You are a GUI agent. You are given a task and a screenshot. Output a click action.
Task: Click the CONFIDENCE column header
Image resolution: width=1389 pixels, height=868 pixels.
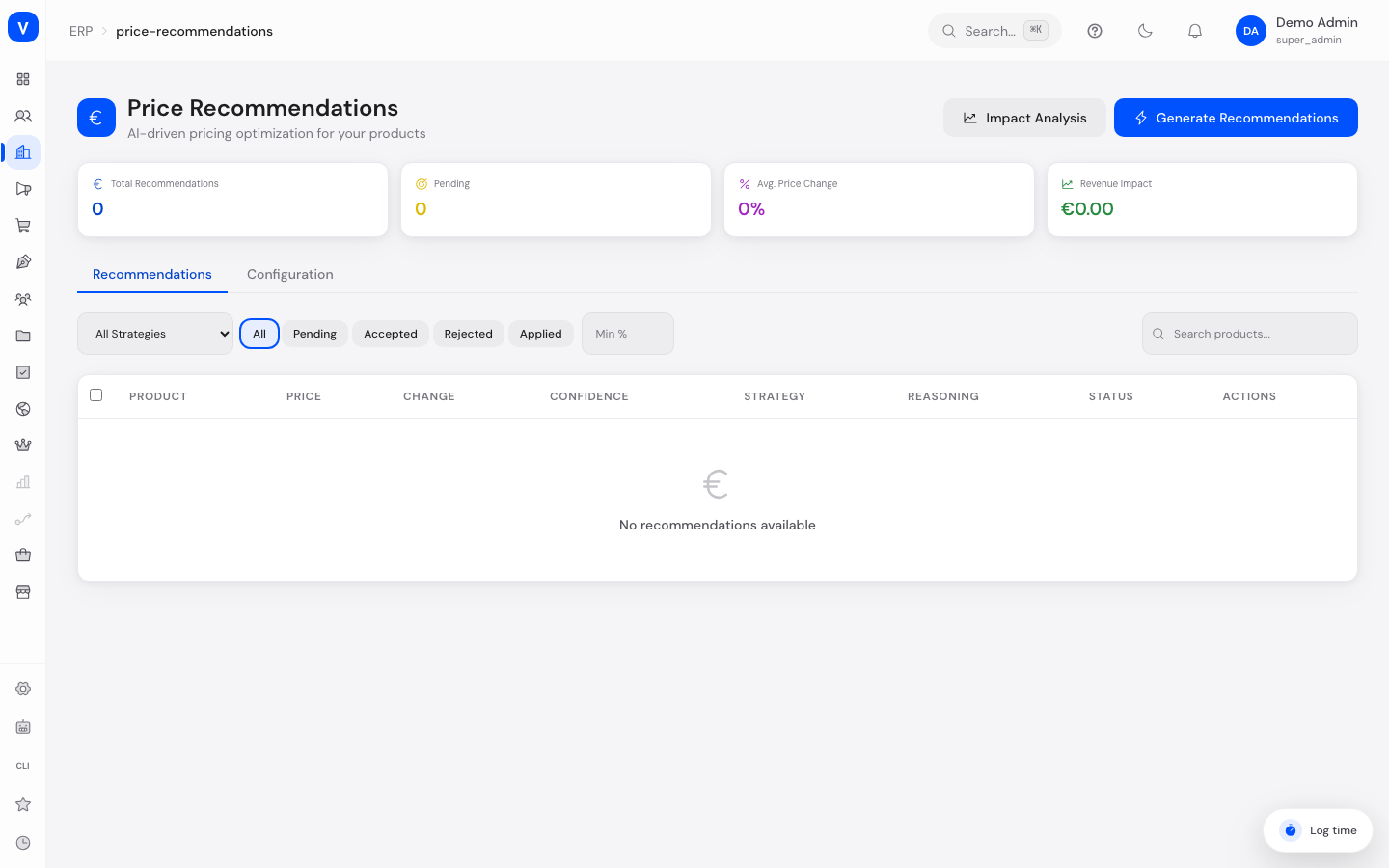pos(589,396)
